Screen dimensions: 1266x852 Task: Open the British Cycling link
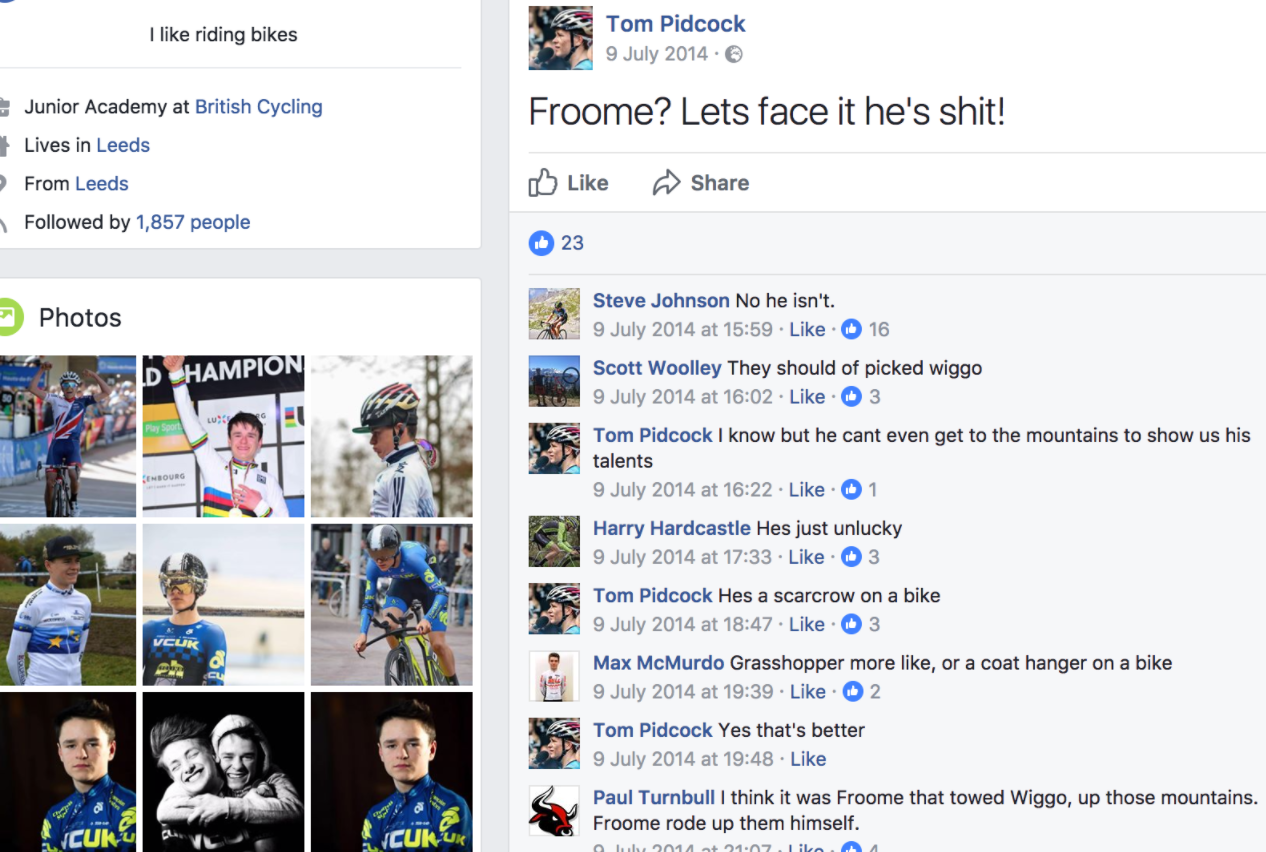pyautogui.click(x=258, y=107)
